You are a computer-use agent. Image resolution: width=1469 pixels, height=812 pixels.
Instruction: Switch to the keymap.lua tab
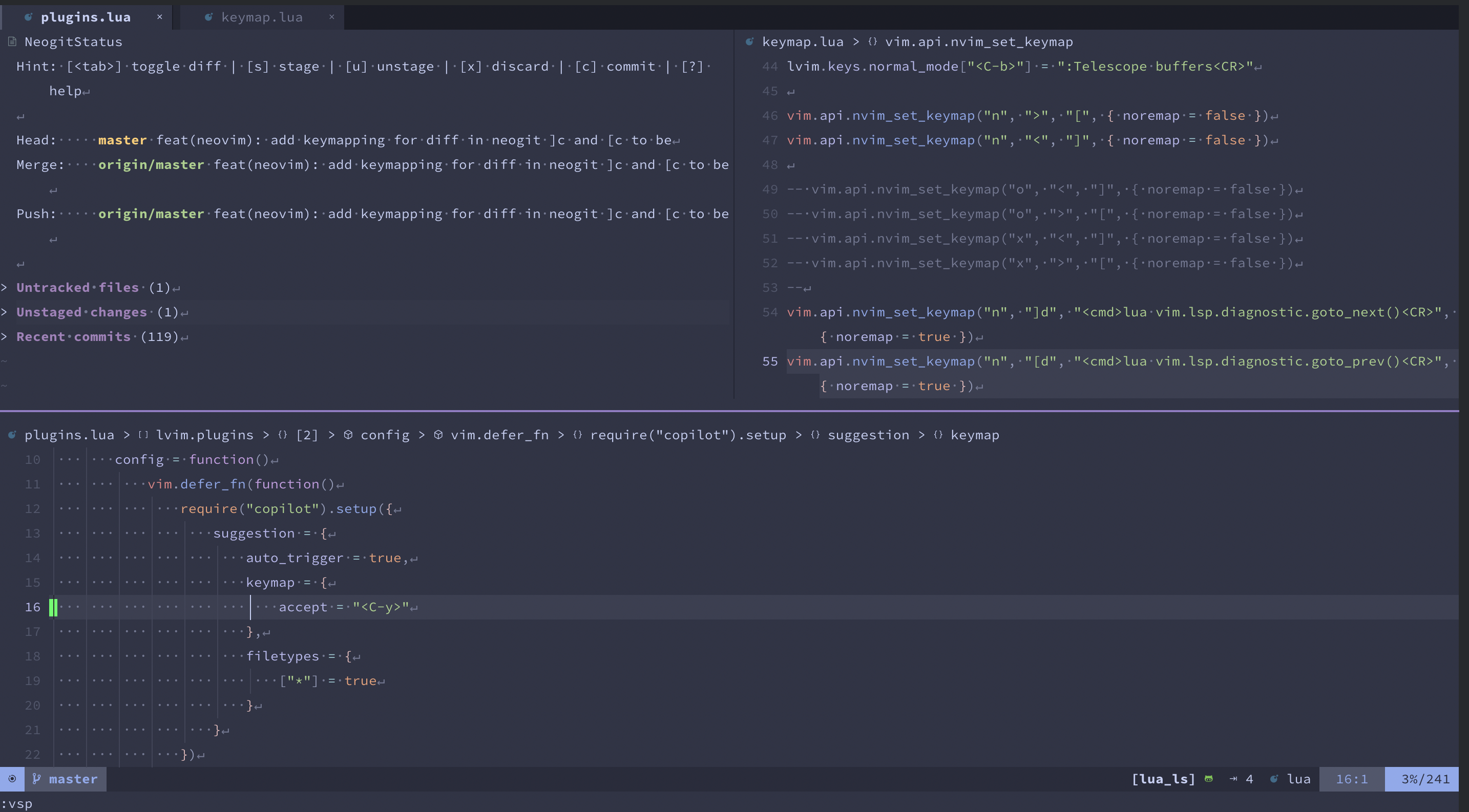[x=261, y=17]
